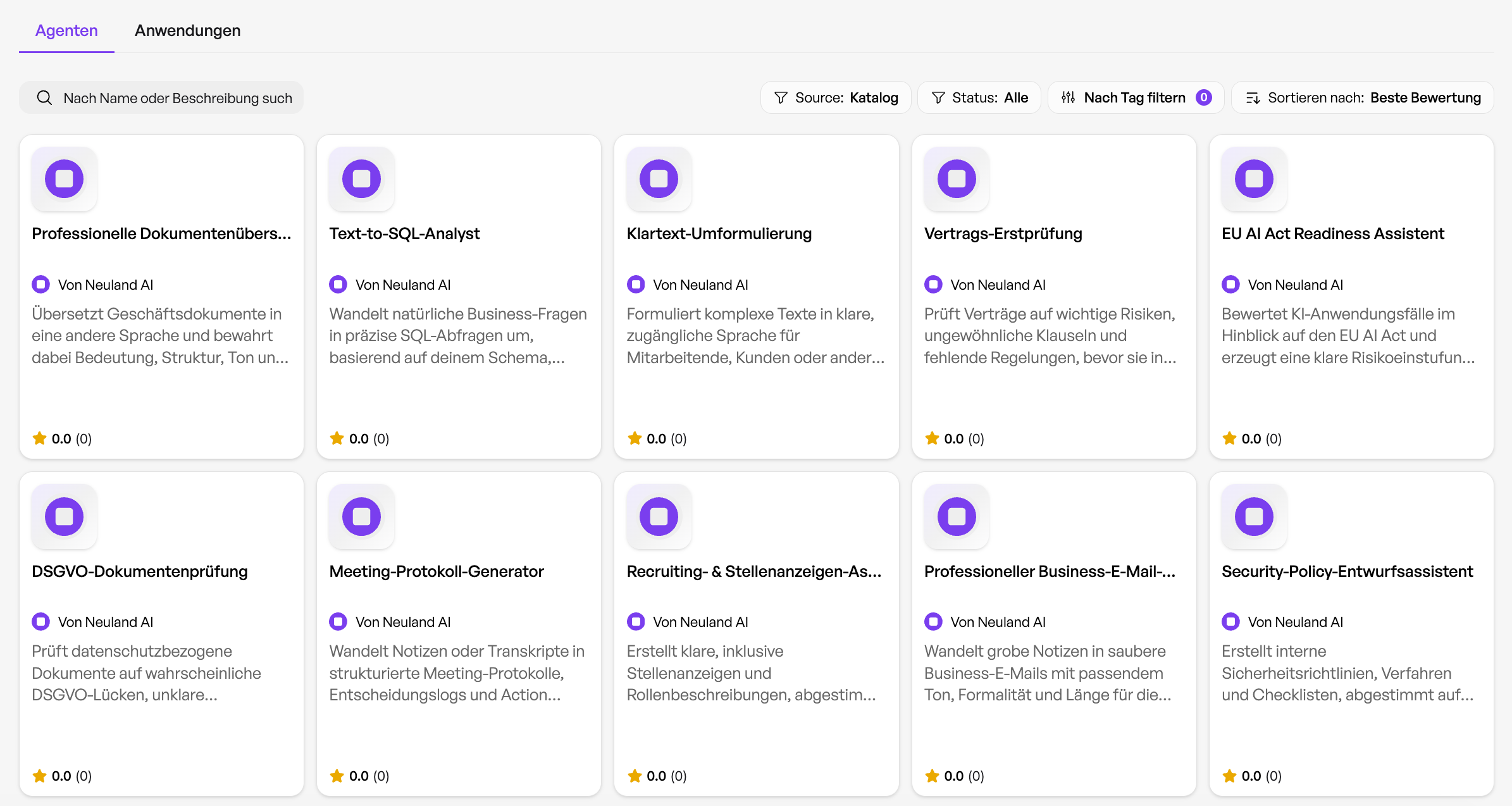Open the Source: Katalog filter dropdown
This screenshot has width=1512, height=806.
click(836, 97)
